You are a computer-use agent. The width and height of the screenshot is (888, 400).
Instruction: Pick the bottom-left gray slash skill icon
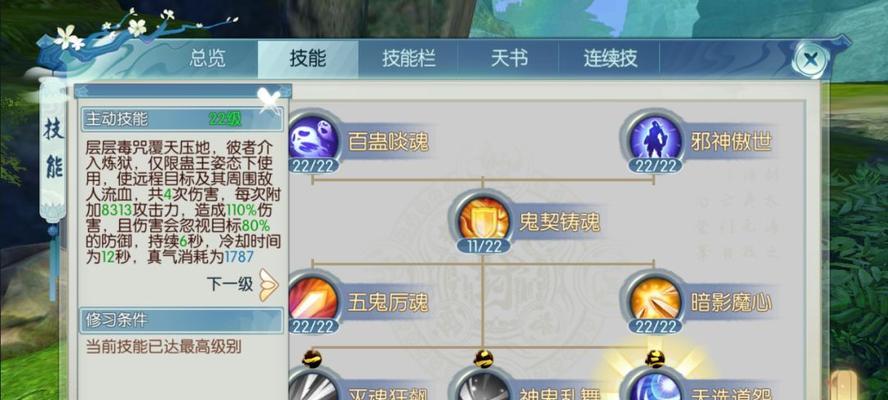(314, 386)
